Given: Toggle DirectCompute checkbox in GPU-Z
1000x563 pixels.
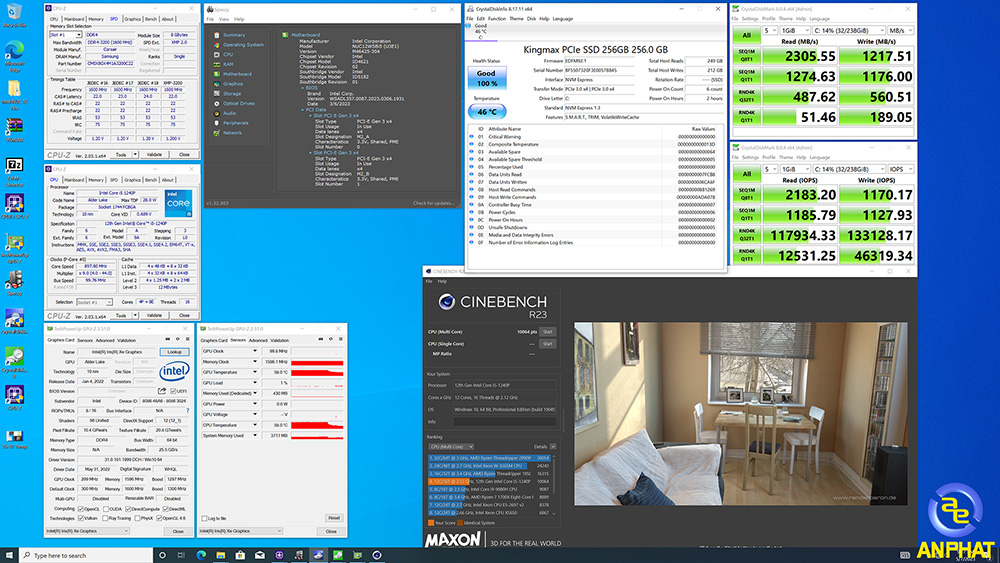Looking at the screenshot, I should 128,509.
